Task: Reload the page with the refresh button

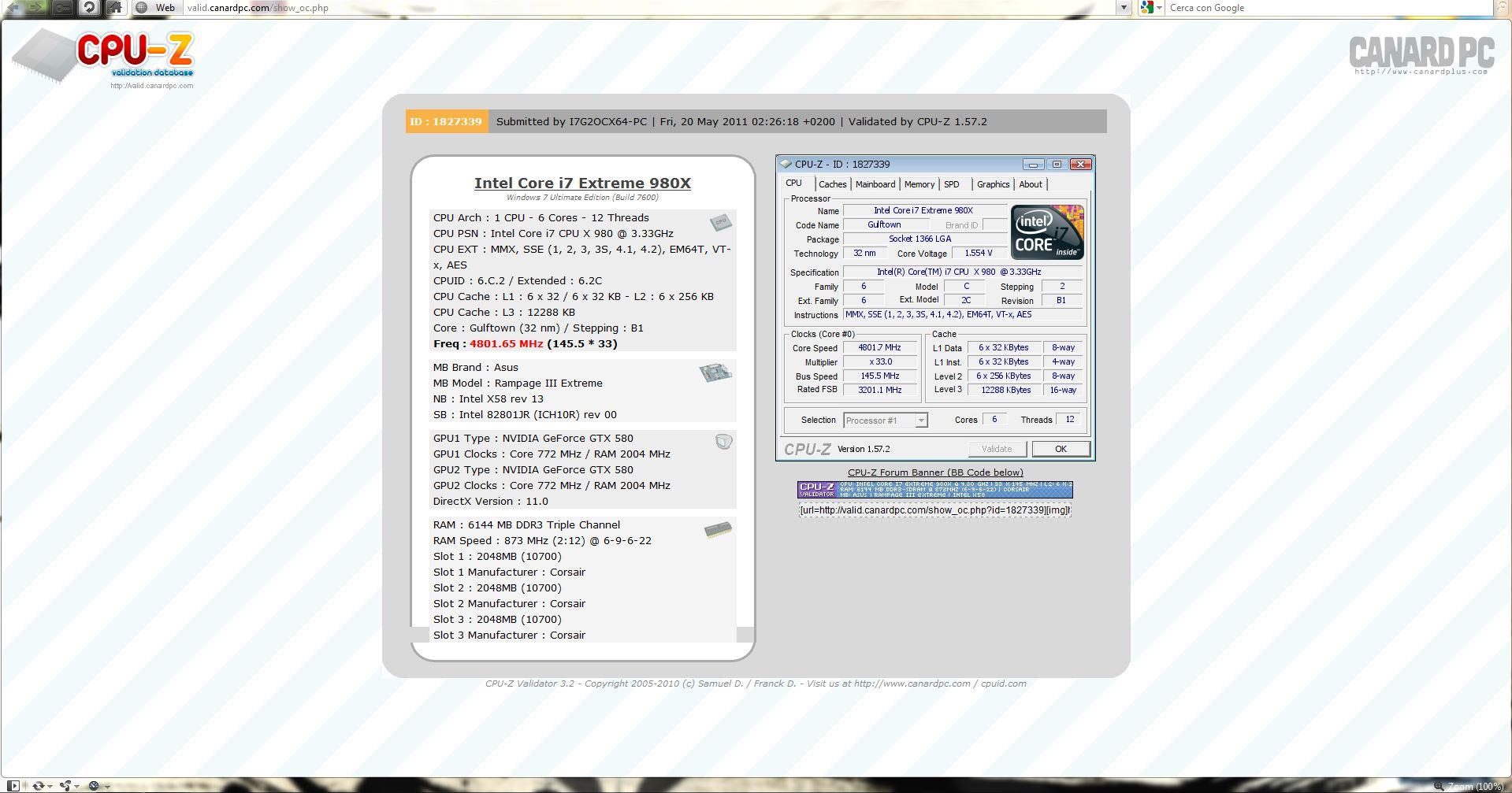Action: click(x=89, y=7)
